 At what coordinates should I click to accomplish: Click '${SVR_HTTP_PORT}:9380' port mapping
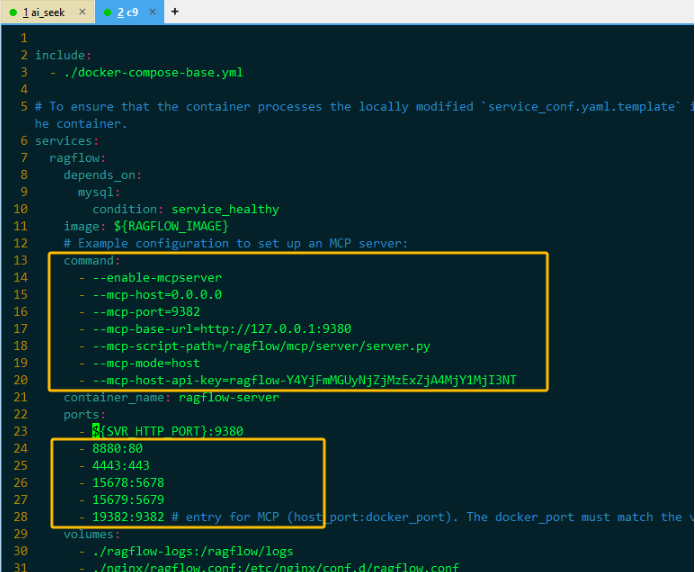(x=168, y=431)
